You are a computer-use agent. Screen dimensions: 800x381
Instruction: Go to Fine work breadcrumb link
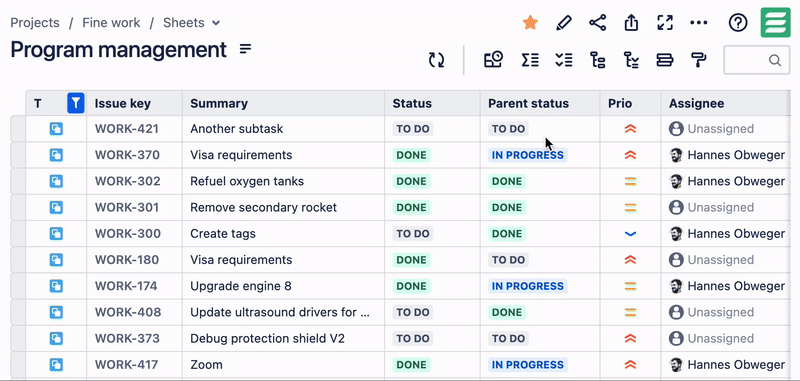tap(111, 23)
